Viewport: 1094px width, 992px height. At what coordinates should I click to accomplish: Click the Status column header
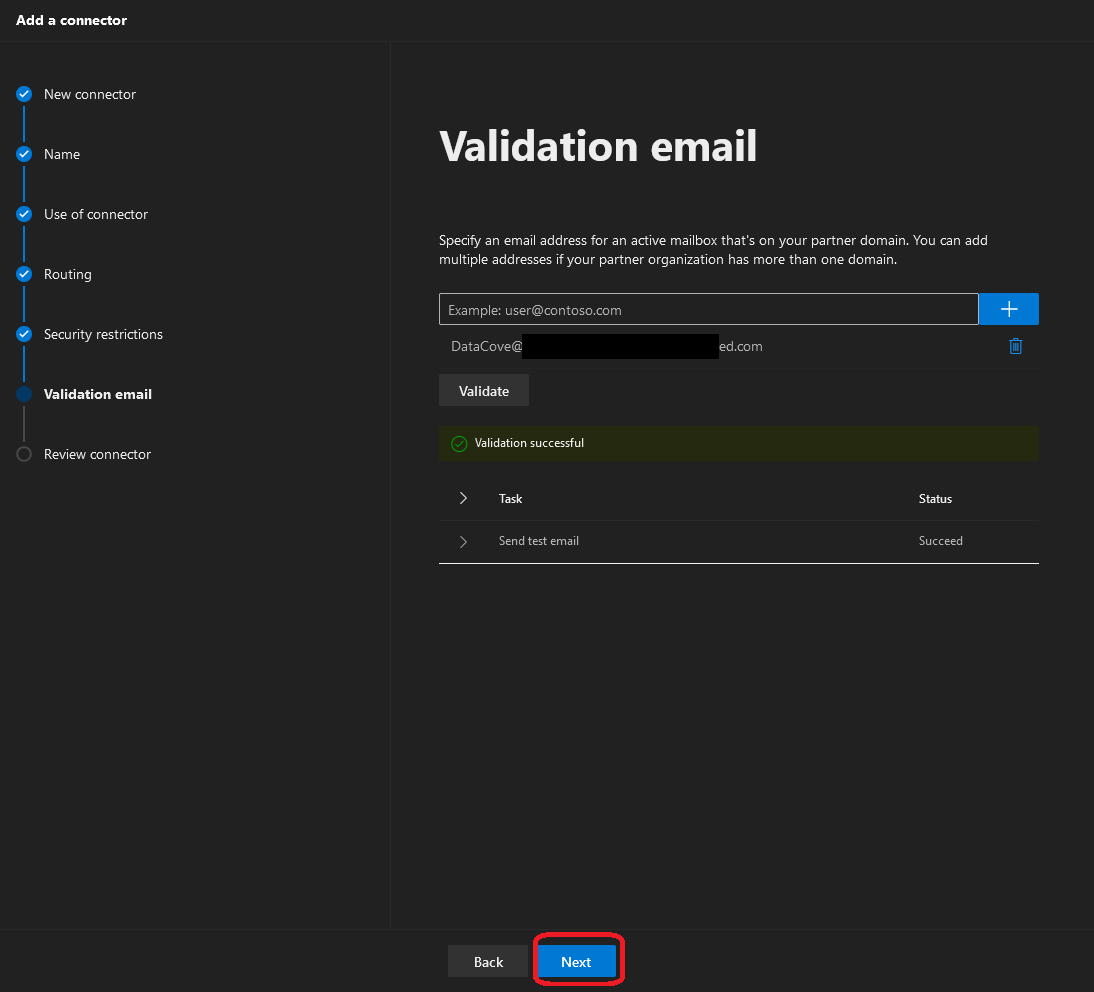pyautogui.click(x=935, y=499)
